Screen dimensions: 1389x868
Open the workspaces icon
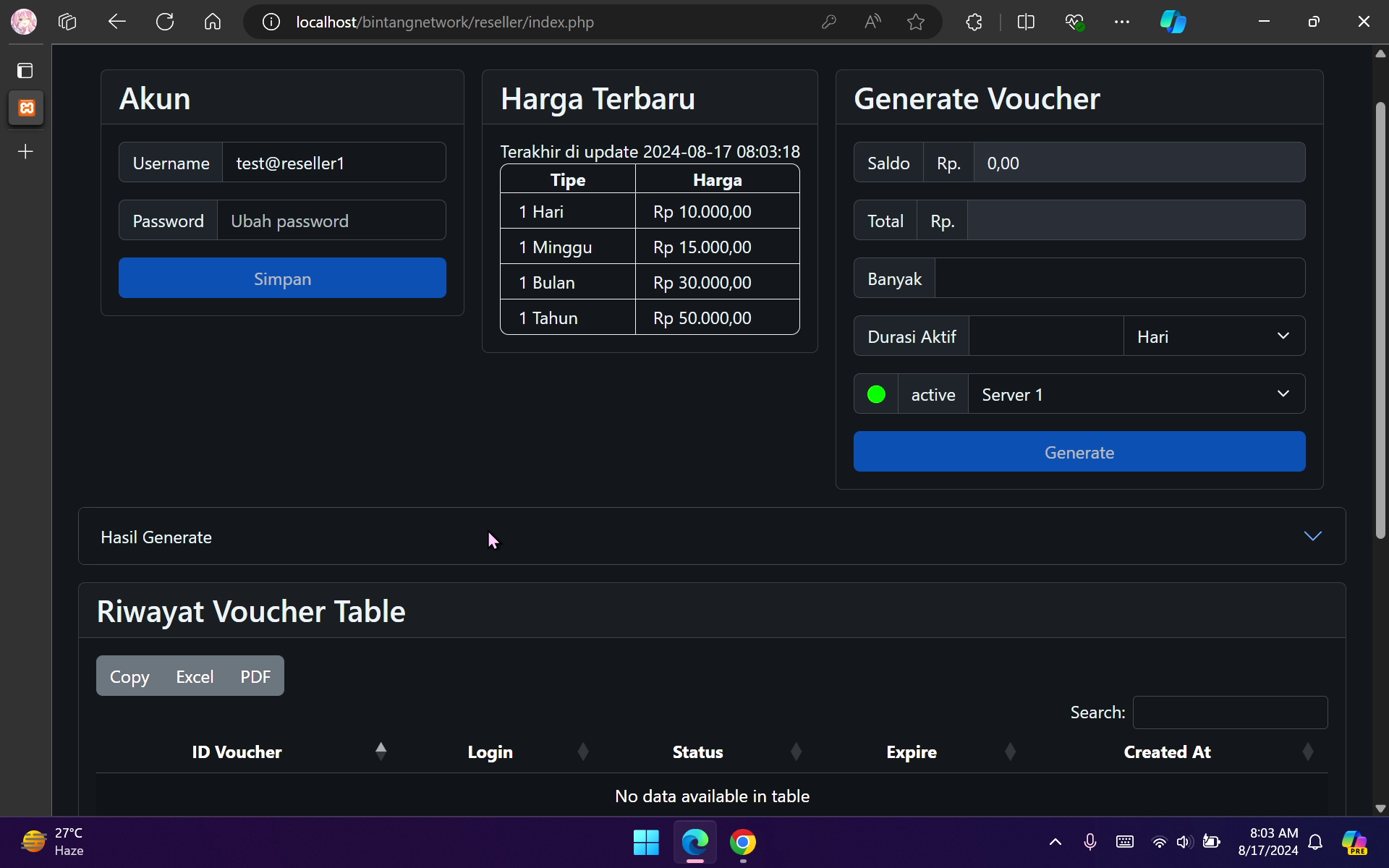click(67, 22)
